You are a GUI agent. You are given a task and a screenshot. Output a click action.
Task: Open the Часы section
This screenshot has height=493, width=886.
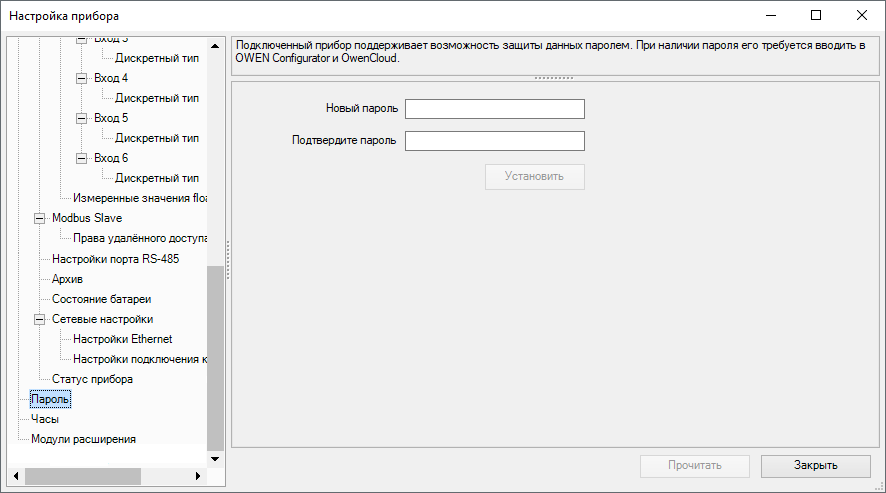45,419
